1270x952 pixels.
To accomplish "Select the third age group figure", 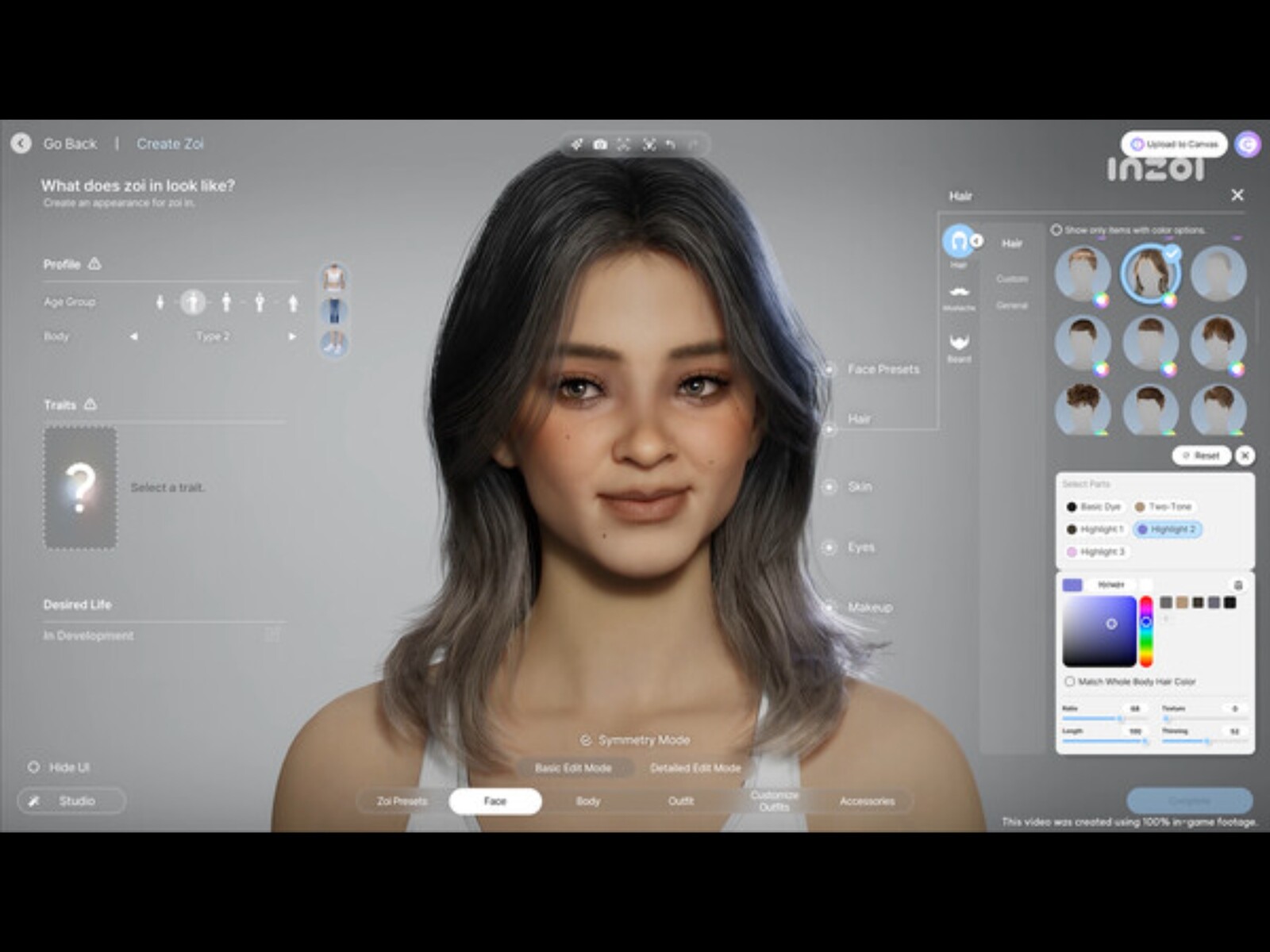I will pyautogui.click(x=226, y=301).
